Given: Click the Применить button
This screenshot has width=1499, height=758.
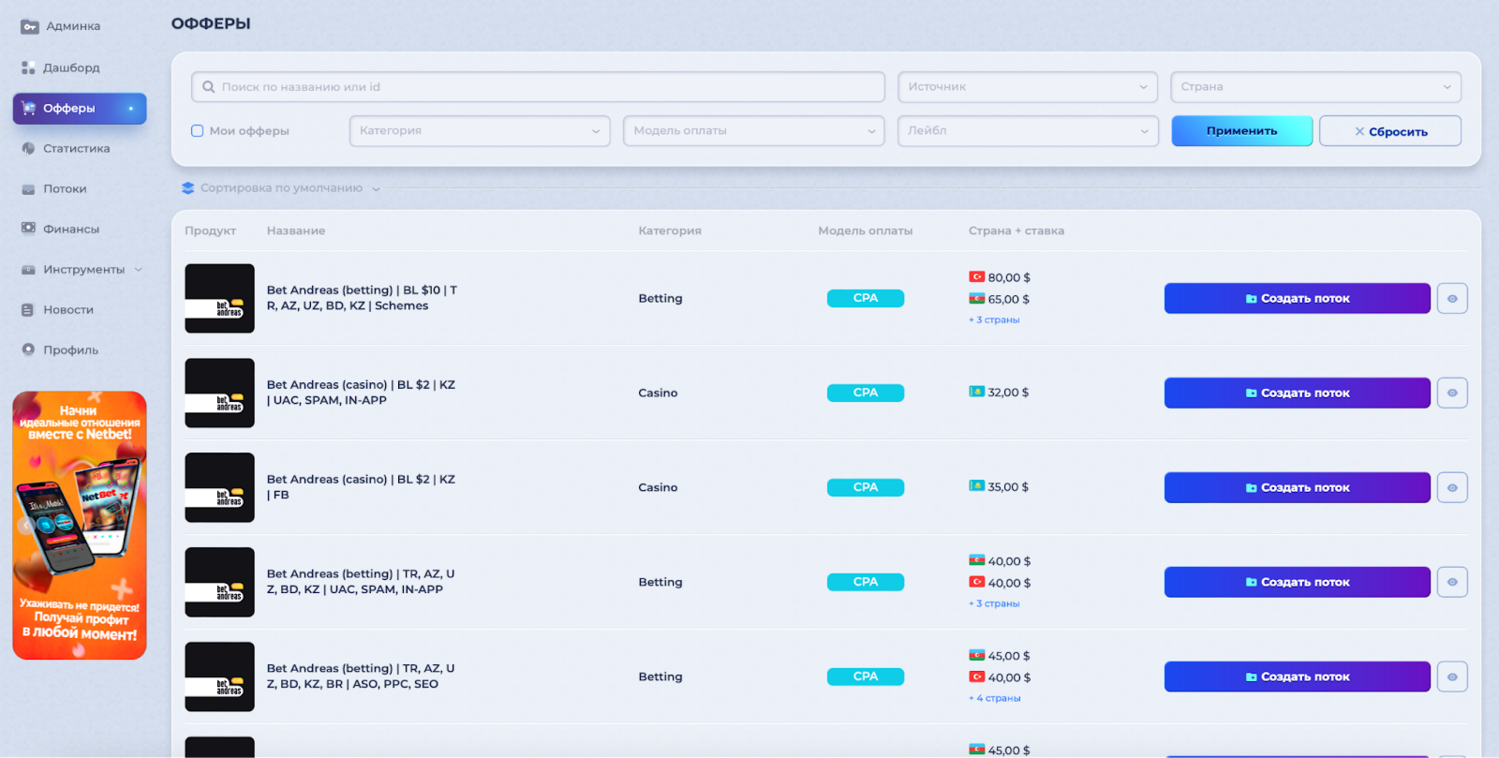Looking at the screenshot, I should (1241, 131).
